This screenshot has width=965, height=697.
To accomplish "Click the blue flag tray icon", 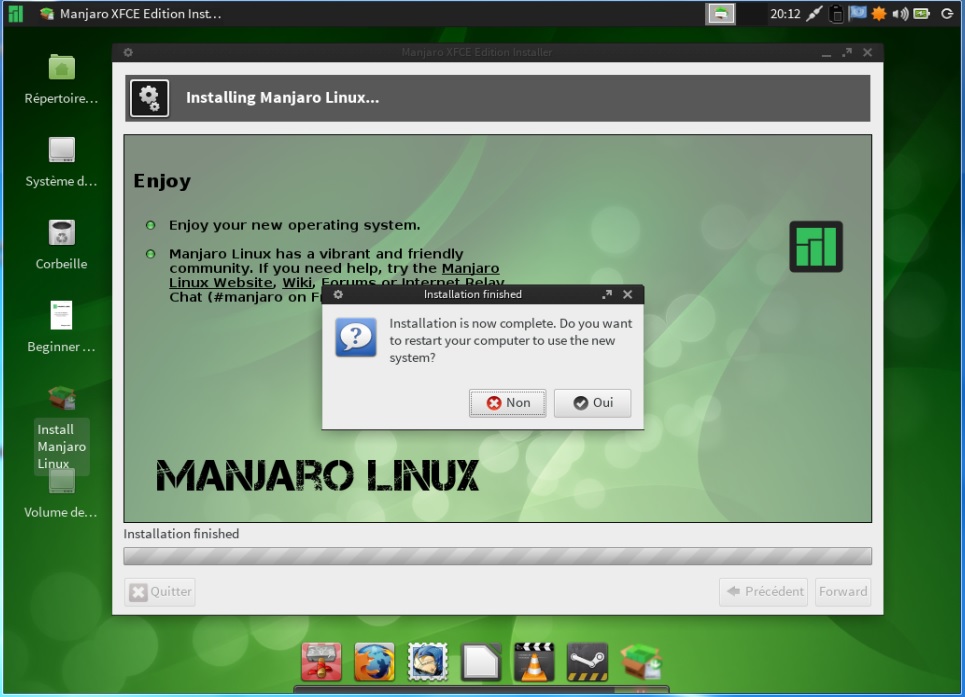I will click(857, 14).
